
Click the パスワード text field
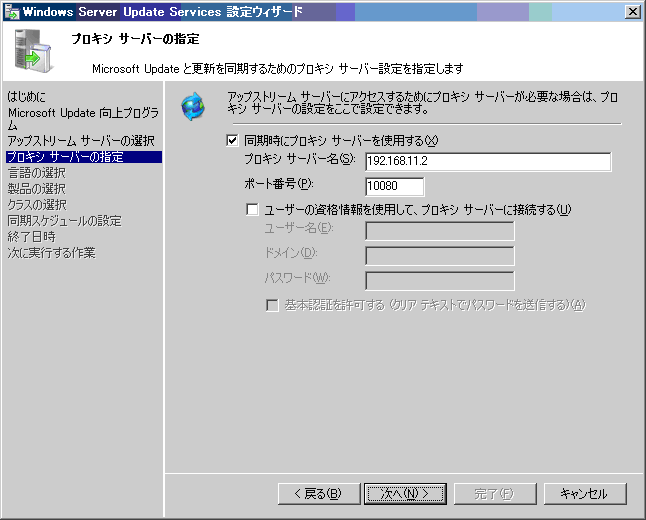tap(440, 281)
